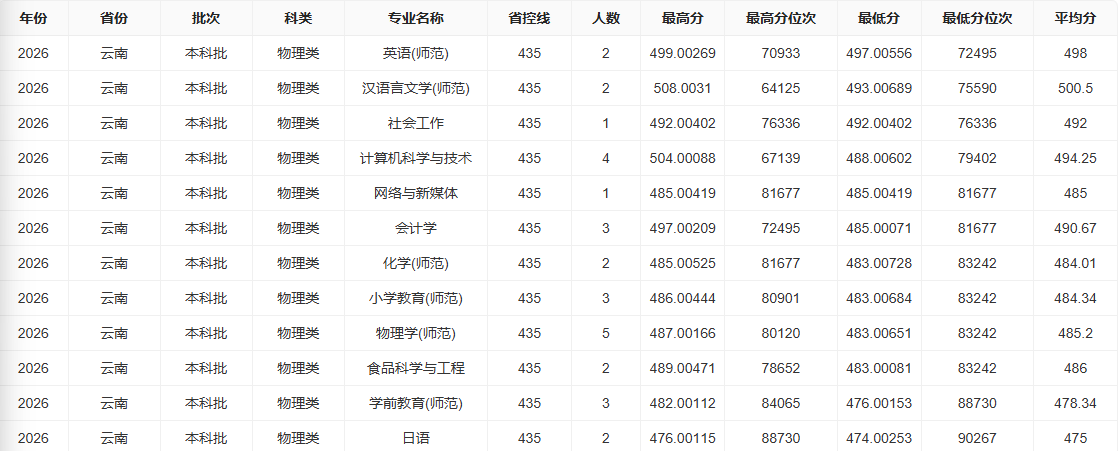Click average score 484.01

[x=1075, y=264]
